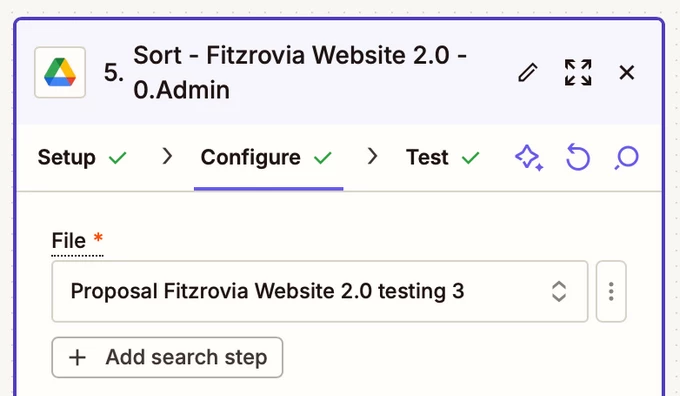The width and height of the screenshot is (680, 396).
Task: Click the green checkmark next to Test
Action: point(471,158)
